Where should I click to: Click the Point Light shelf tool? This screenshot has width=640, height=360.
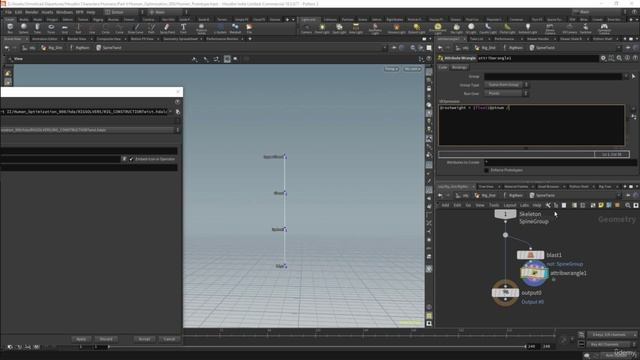tap(322, 29)
